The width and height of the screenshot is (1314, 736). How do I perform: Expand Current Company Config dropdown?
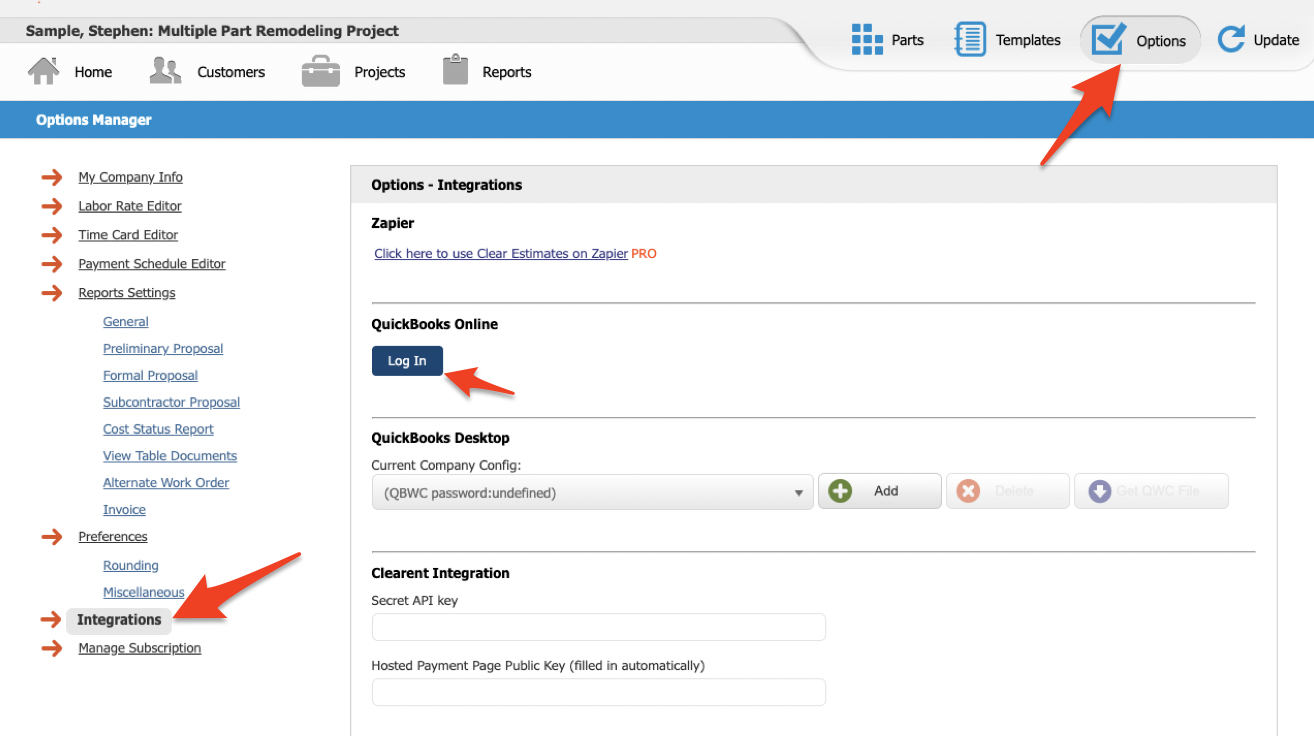592,492
